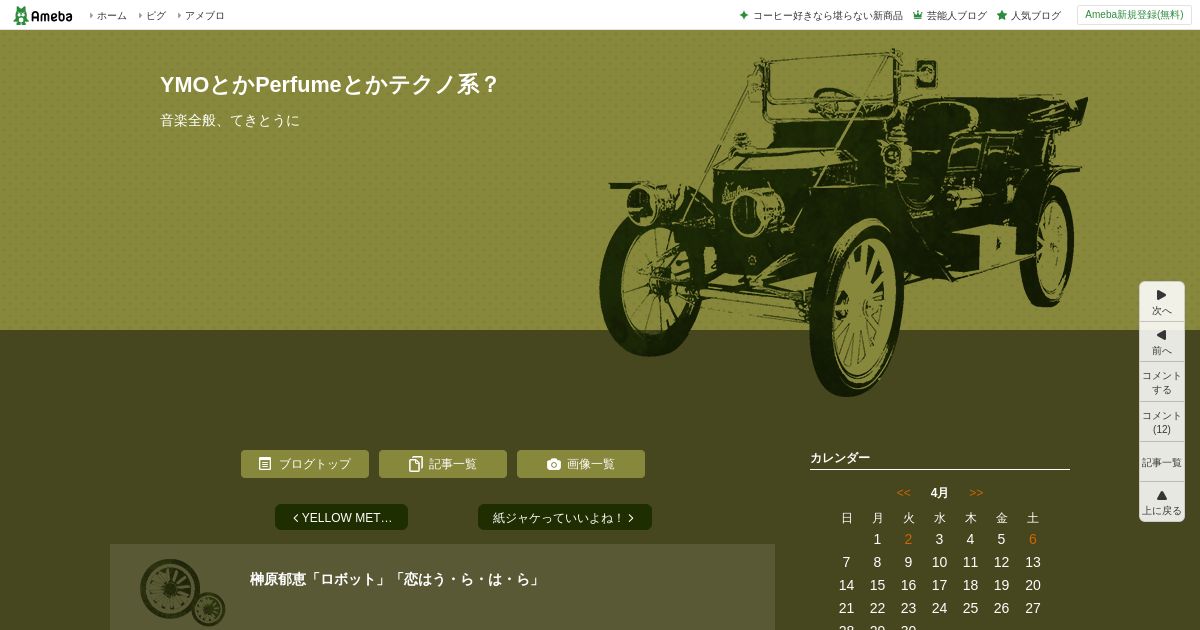Click calendar date 20

(1033, 585)
